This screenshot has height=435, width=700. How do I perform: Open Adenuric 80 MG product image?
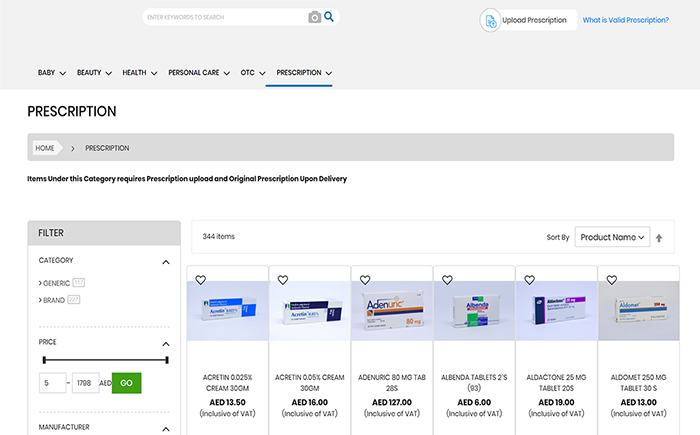pos(392,311)
